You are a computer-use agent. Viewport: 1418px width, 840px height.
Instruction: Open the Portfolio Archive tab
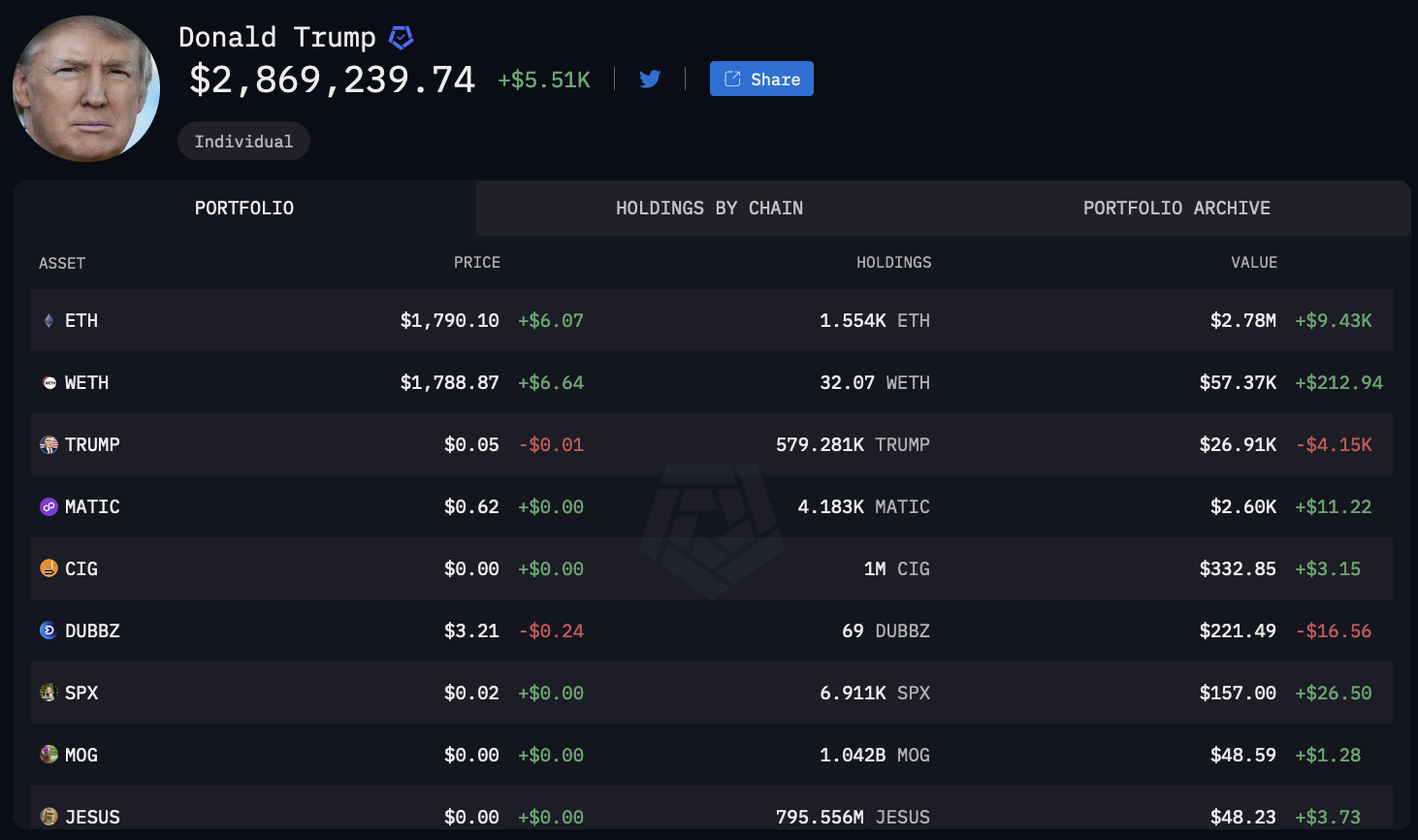1176,208
